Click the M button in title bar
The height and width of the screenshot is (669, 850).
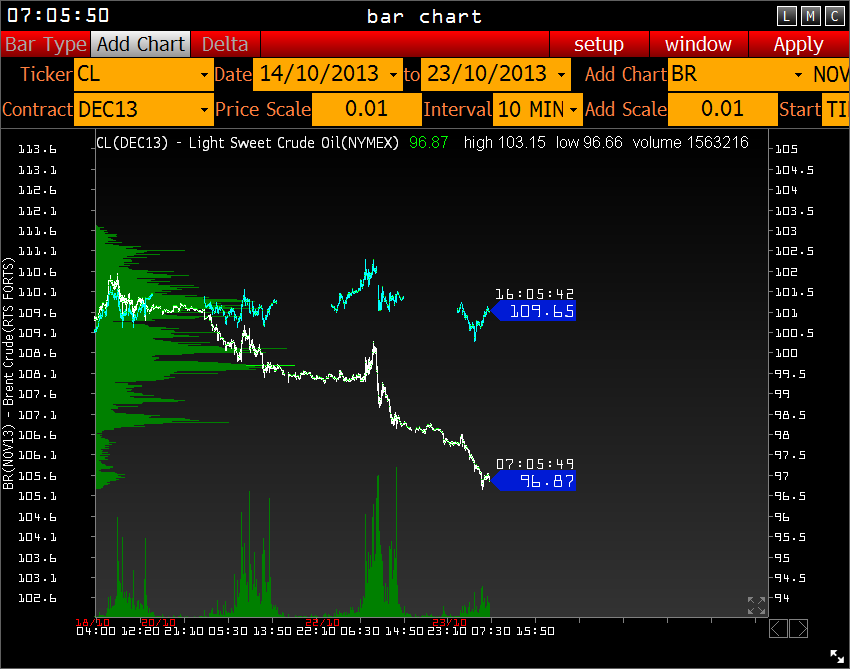point(810,16)
